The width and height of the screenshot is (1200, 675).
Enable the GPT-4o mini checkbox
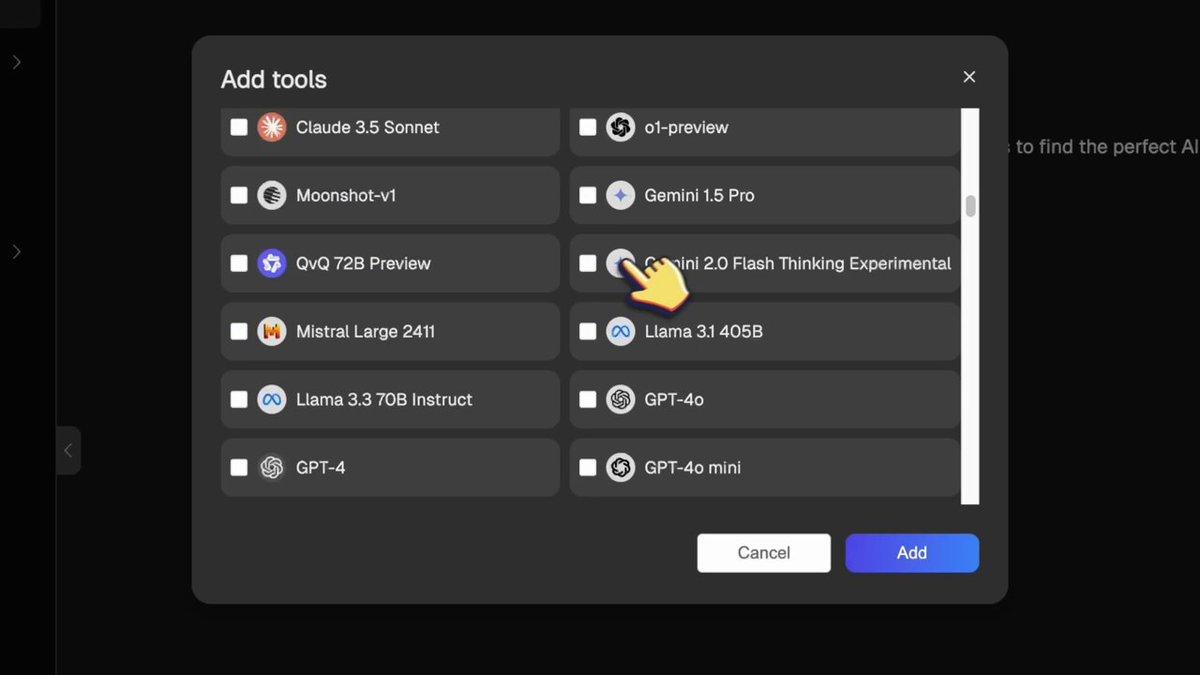588,467
